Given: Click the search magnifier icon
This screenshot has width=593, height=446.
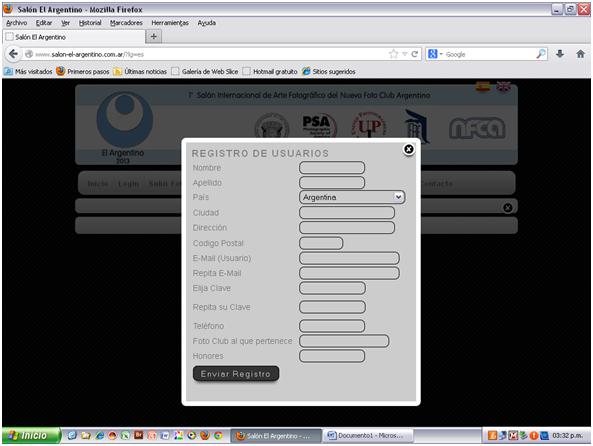Looking at the screenshot, I should (541, 54).
